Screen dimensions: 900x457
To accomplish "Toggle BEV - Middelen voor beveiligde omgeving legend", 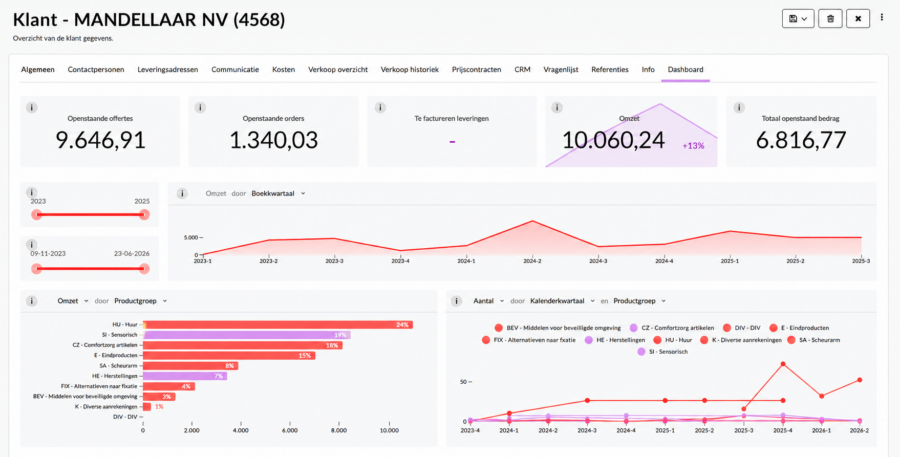I will (x=557, y=328).
